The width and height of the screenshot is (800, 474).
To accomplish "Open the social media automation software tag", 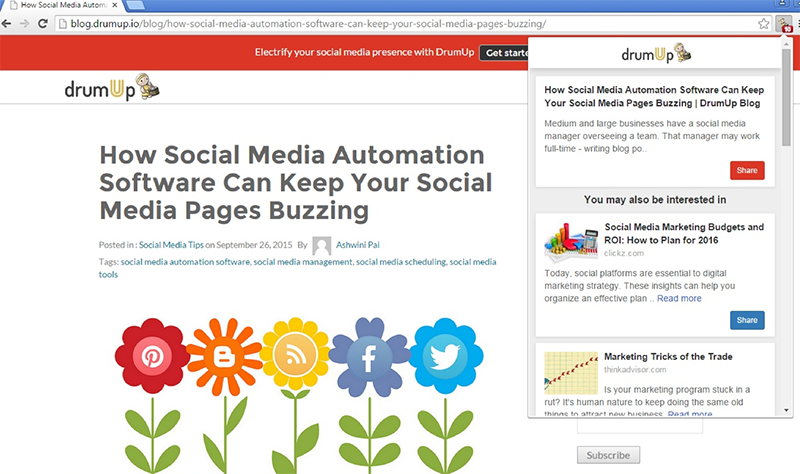I will pos(185,262).
